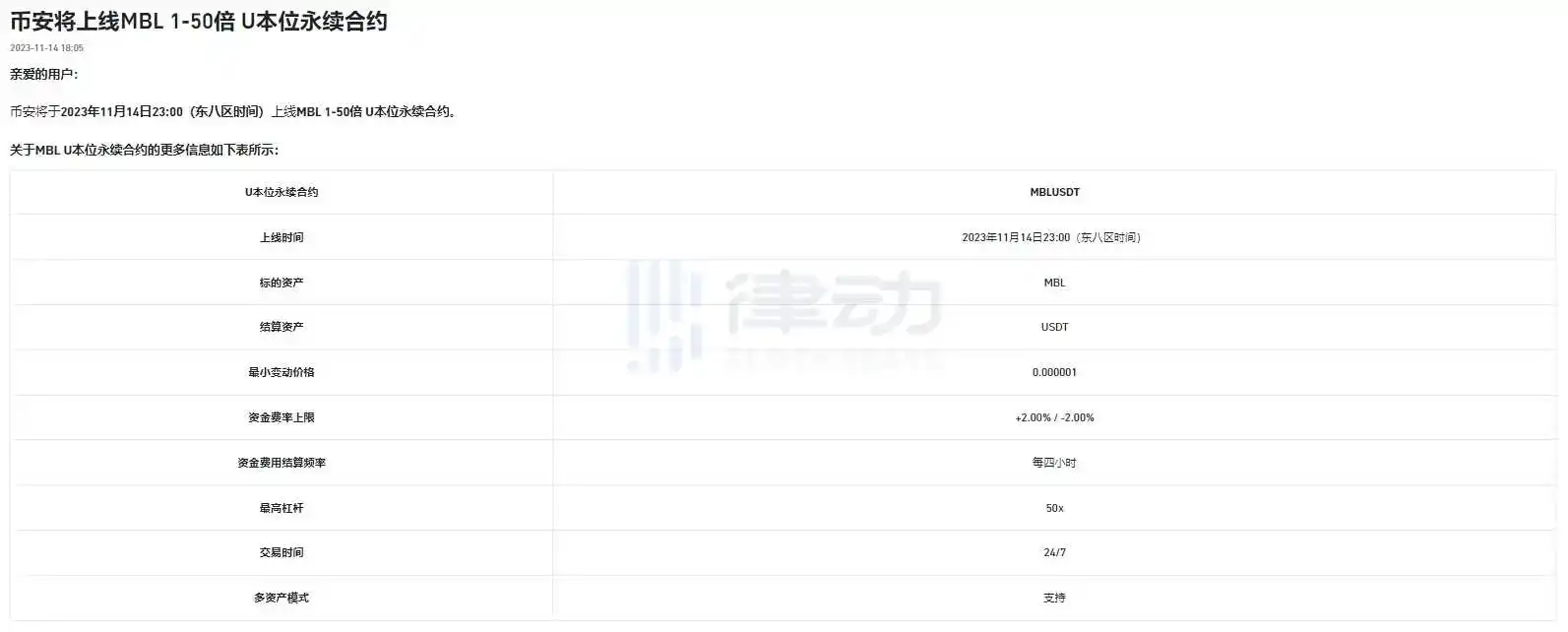Click the USDT settlement asset value
The width and height of the screenshot is (1568, 632).
(x=1054, y=328)
